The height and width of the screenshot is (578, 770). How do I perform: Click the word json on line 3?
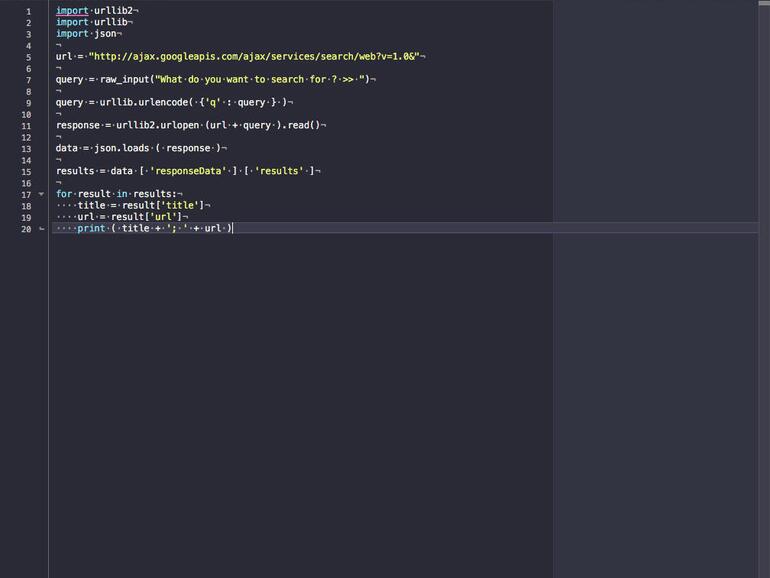pyautogui.click(x=105, y=34)
